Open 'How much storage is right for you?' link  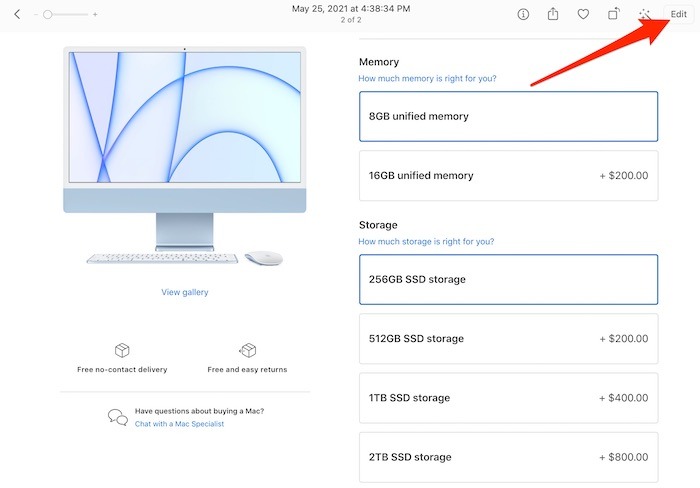426,242
